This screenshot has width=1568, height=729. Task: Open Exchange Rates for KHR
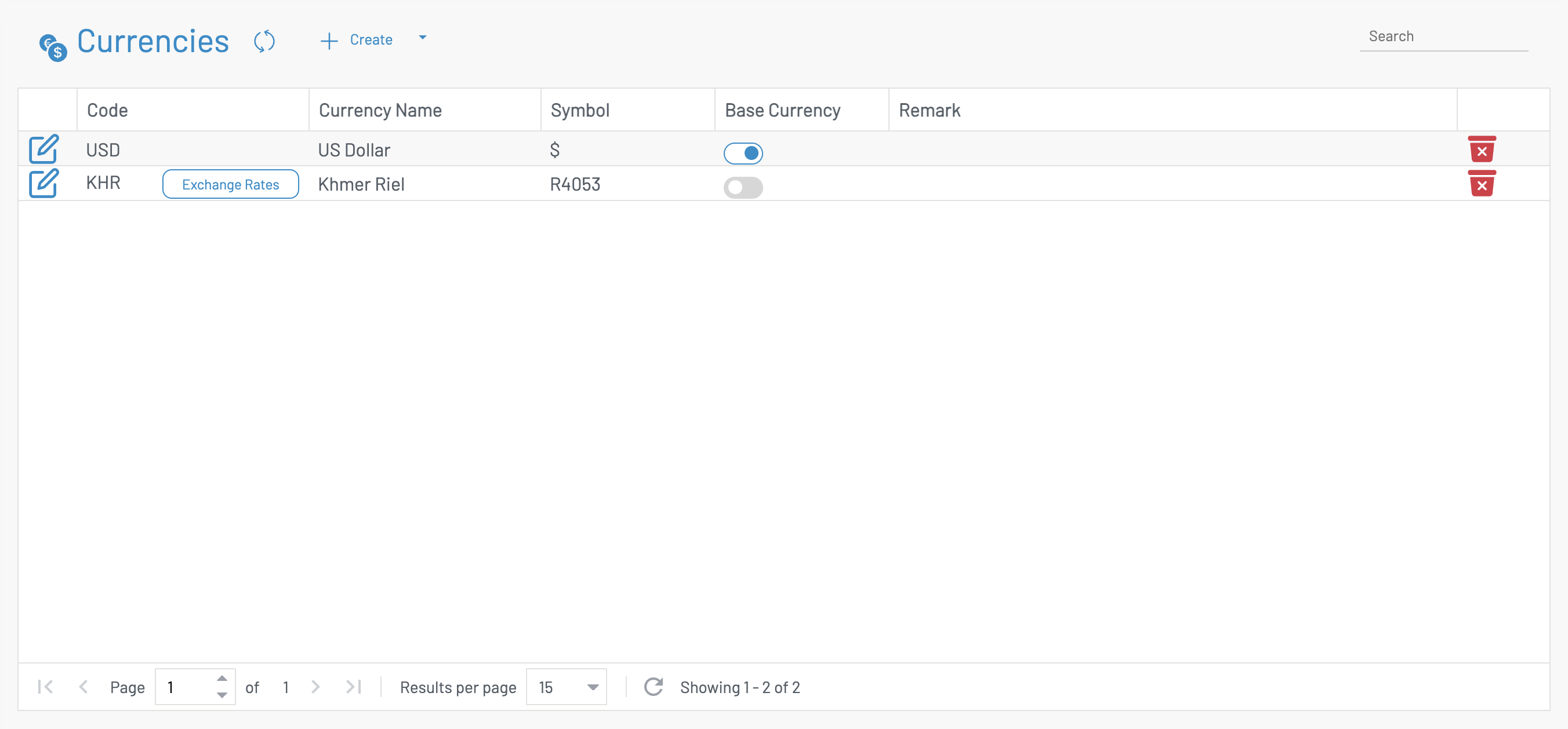coord(230,184)
